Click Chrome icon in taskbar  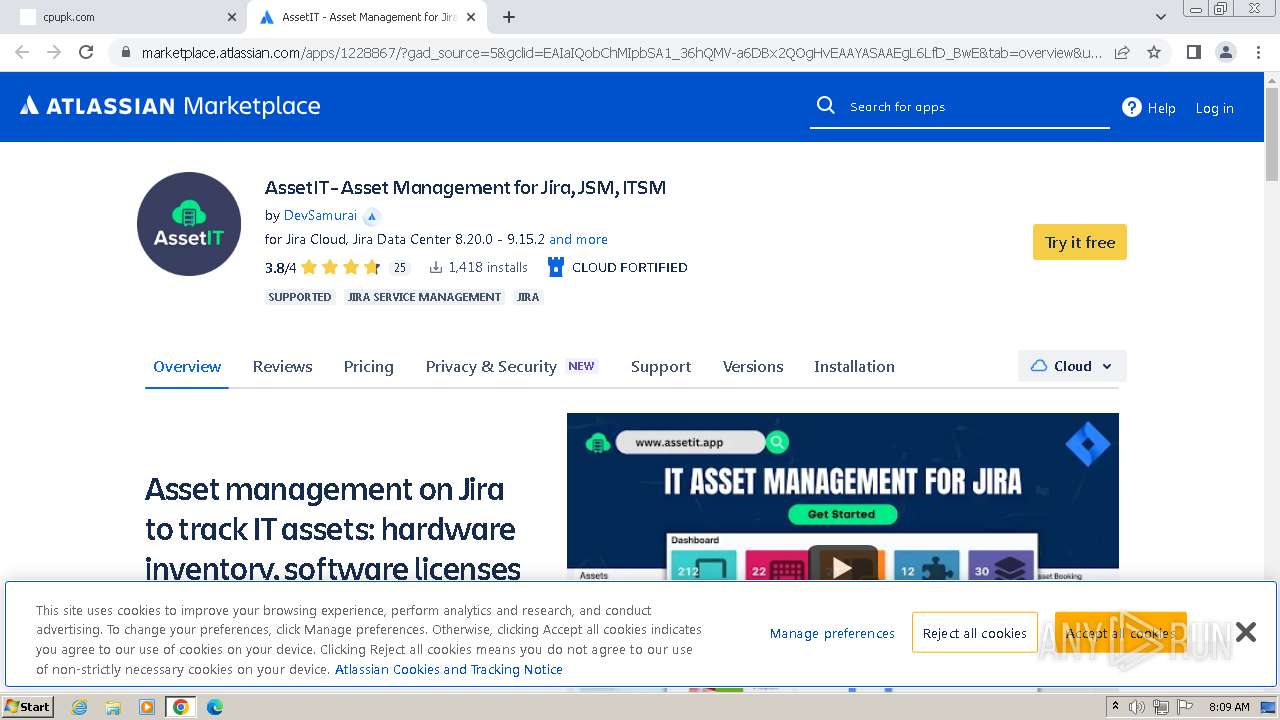pyautogui.click(x=181, y=707)
